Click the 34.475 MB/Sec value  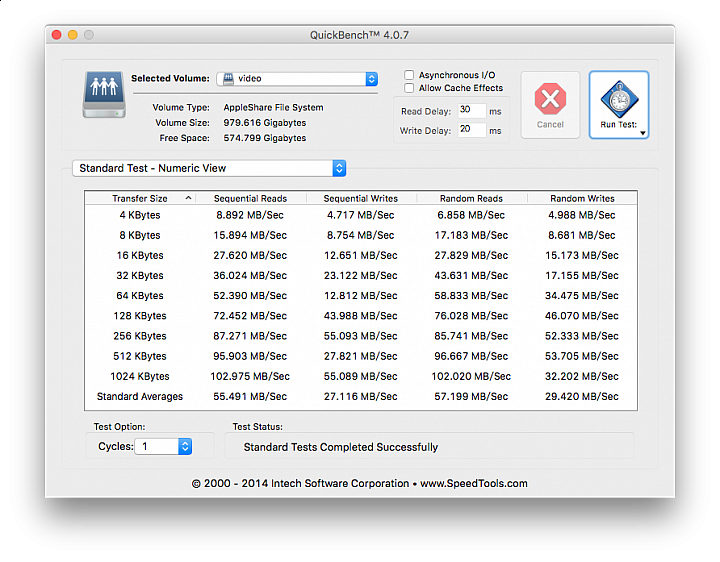coord(582,296)
